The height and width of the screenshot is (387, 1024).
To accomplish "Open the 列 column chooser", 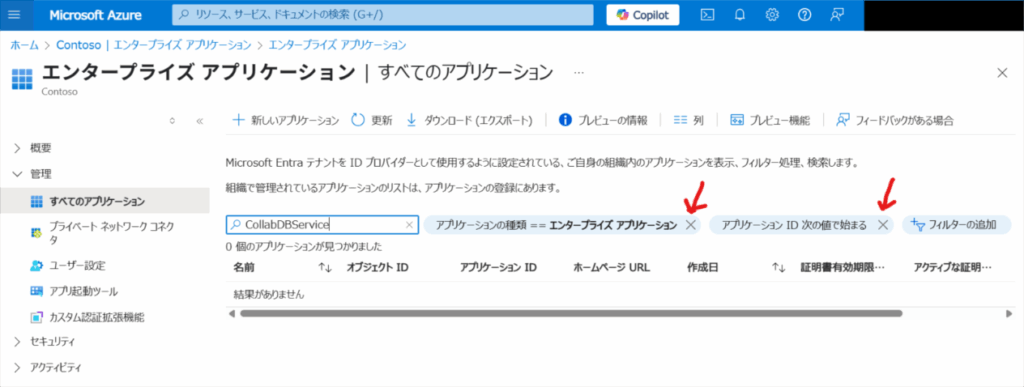I will (x=688, y=120).
